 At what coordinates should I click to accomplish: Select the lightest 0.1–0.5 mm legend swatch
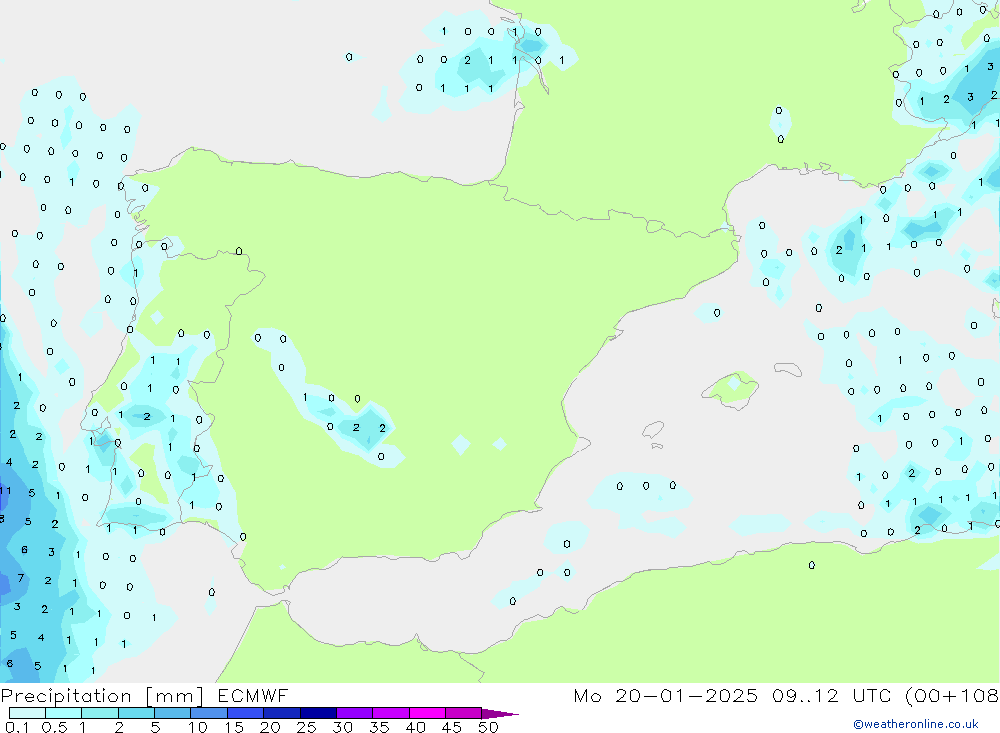27,713
